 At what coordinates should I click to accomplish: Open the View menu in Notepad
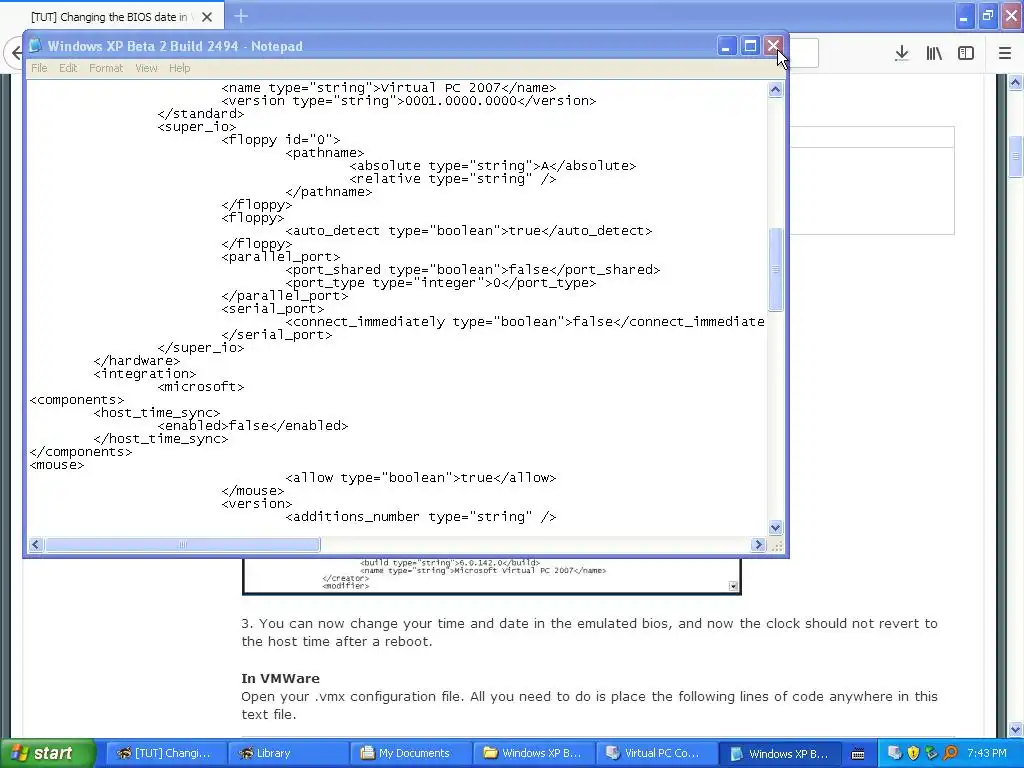(146, 68)
